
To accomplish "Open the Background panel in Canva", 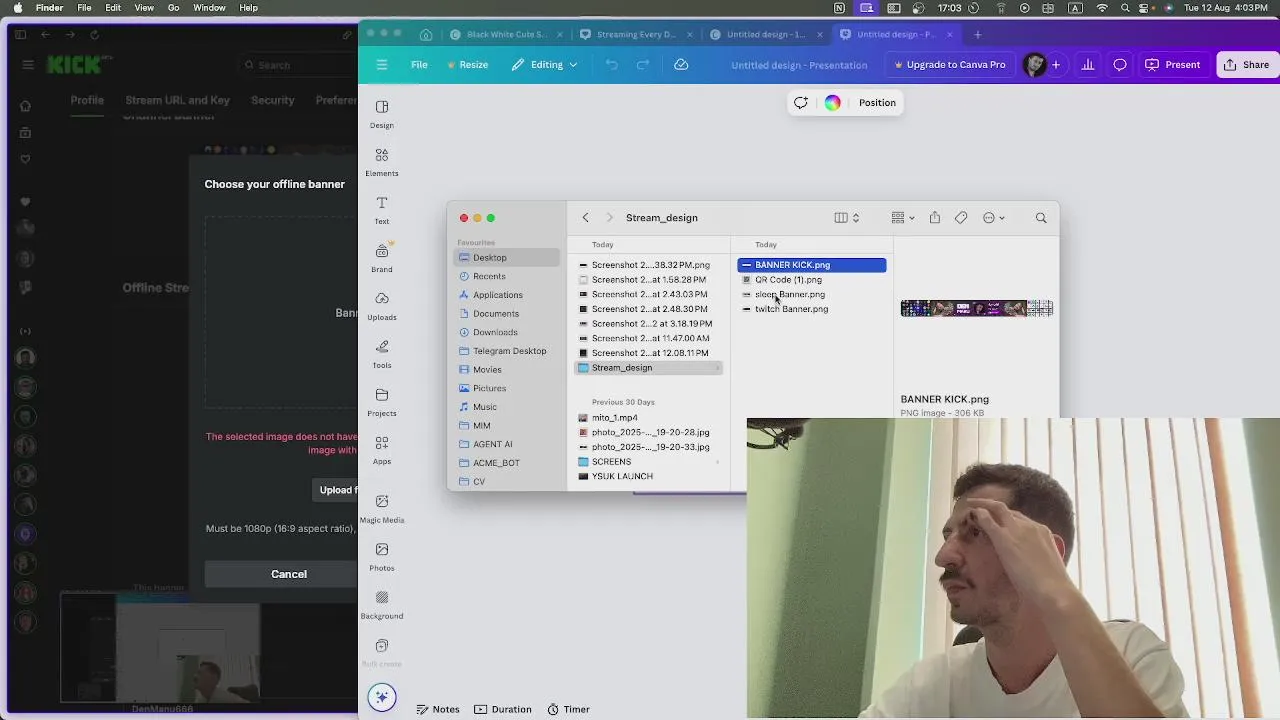I will 381,605.
